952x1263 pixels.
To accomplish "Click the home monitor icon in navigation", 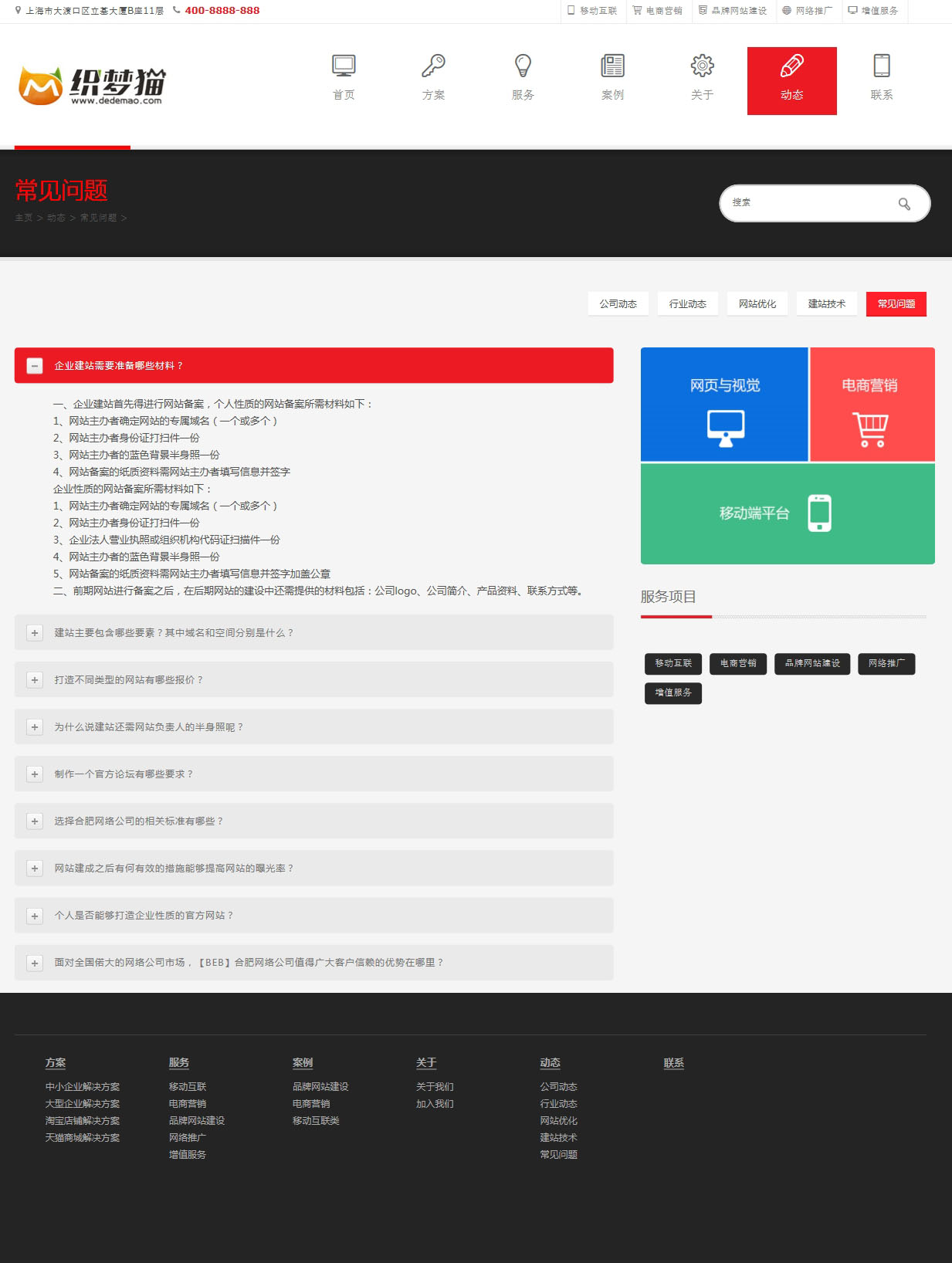I will pyautogui.click(x=344, y=66).
